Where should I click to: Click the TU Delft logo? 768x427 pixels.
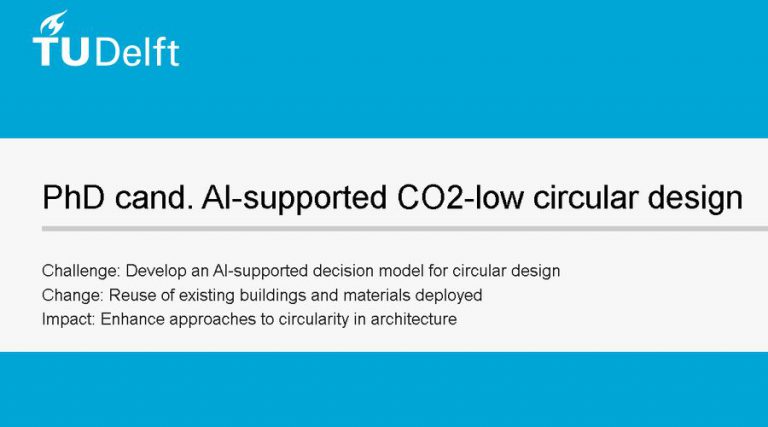click(x=106, y=38)
